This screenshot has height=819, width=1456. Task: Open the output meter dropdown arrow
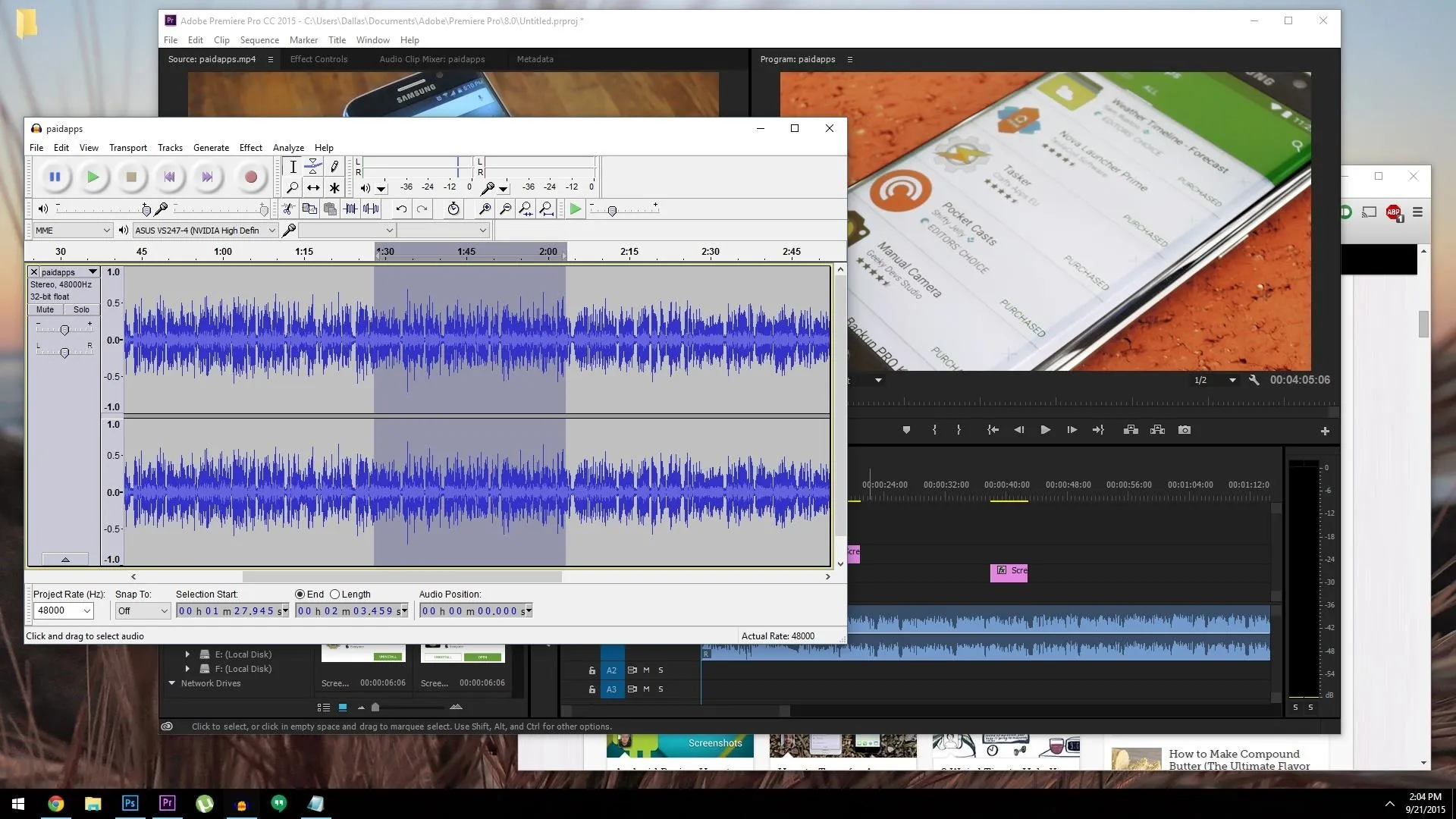381,189
